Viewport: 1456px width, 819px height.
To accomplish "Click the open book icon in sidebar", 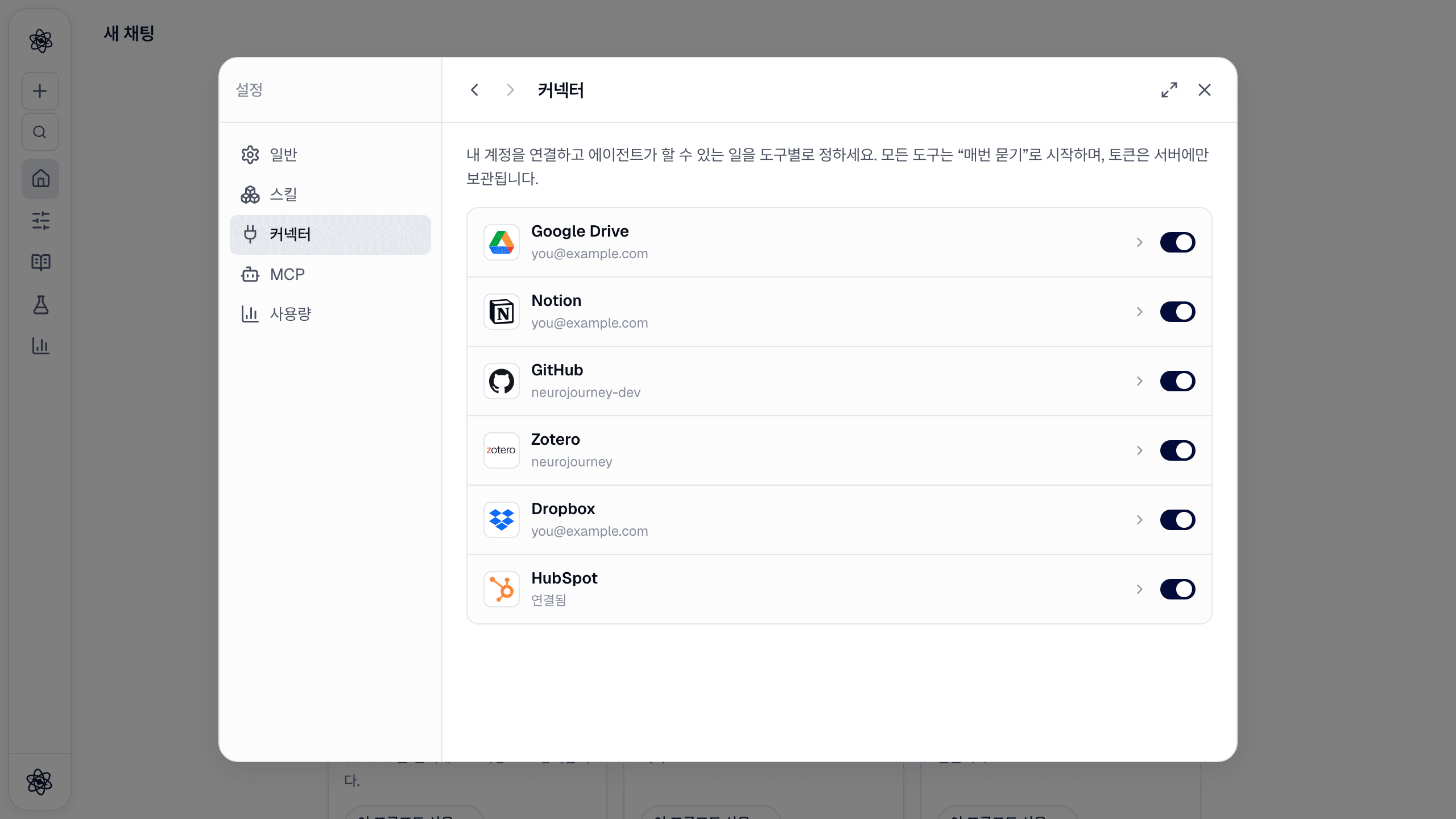I will pos(40,262).
